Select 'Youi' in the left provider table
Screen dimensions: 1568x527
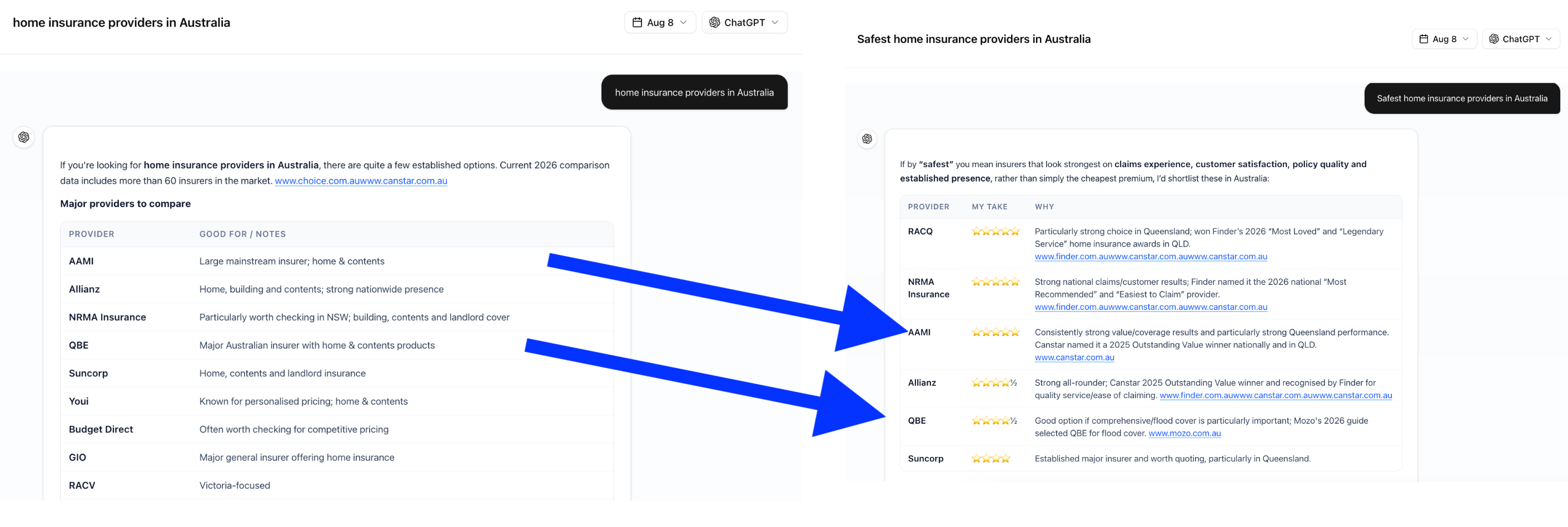(78, 401)
